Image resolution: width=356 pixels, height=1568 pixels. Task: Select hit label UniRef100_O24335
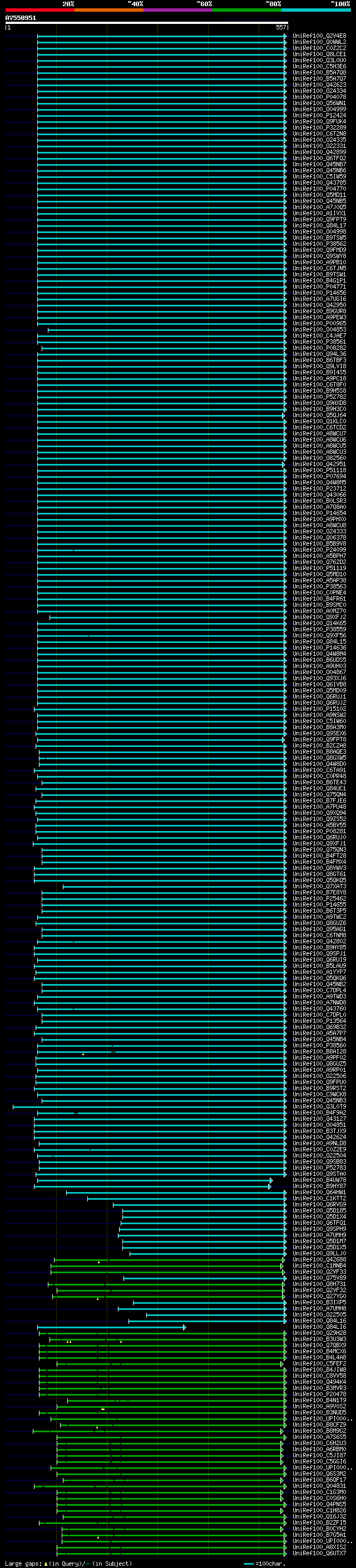pyautogui.click(x=319, y=140)
